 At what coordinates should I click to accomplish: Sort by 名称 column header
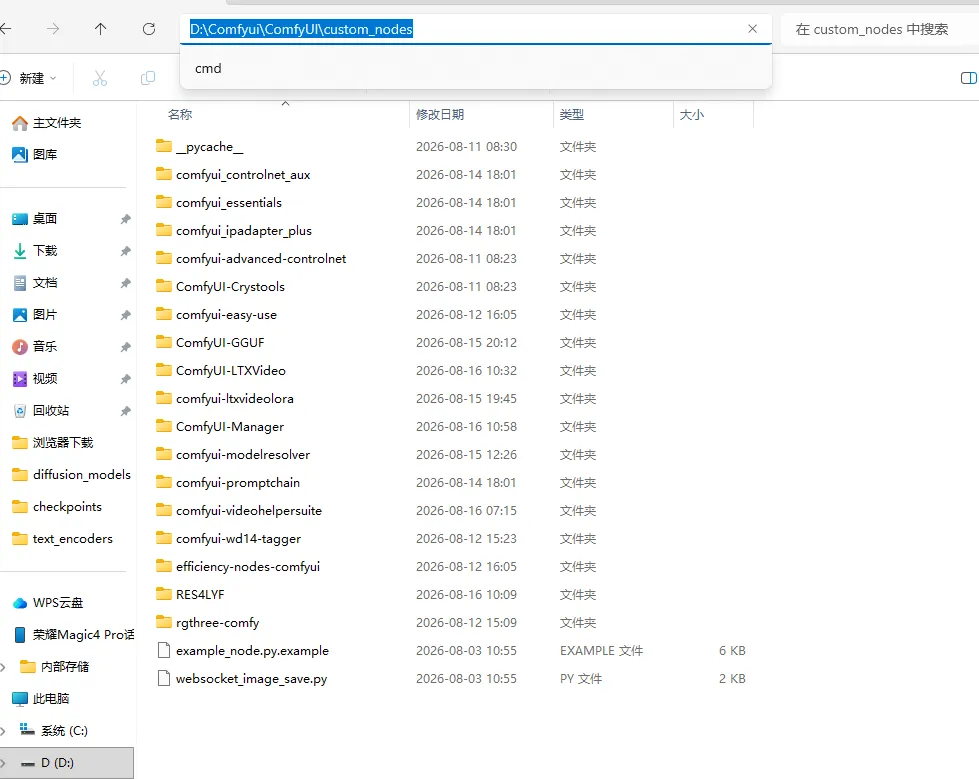coord(180,114)
